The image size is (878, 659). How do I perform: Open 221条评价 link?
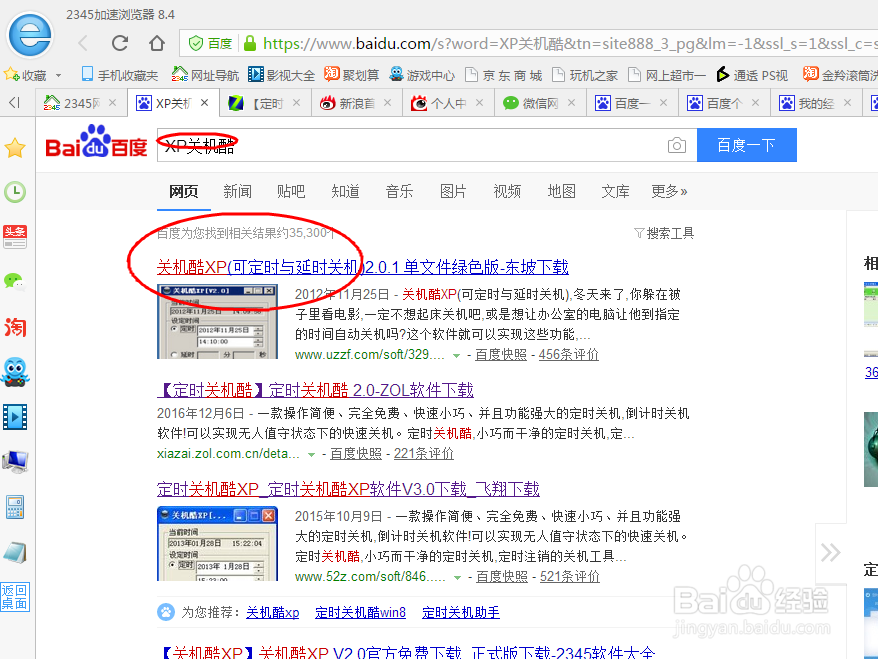[x=423, y=454]
